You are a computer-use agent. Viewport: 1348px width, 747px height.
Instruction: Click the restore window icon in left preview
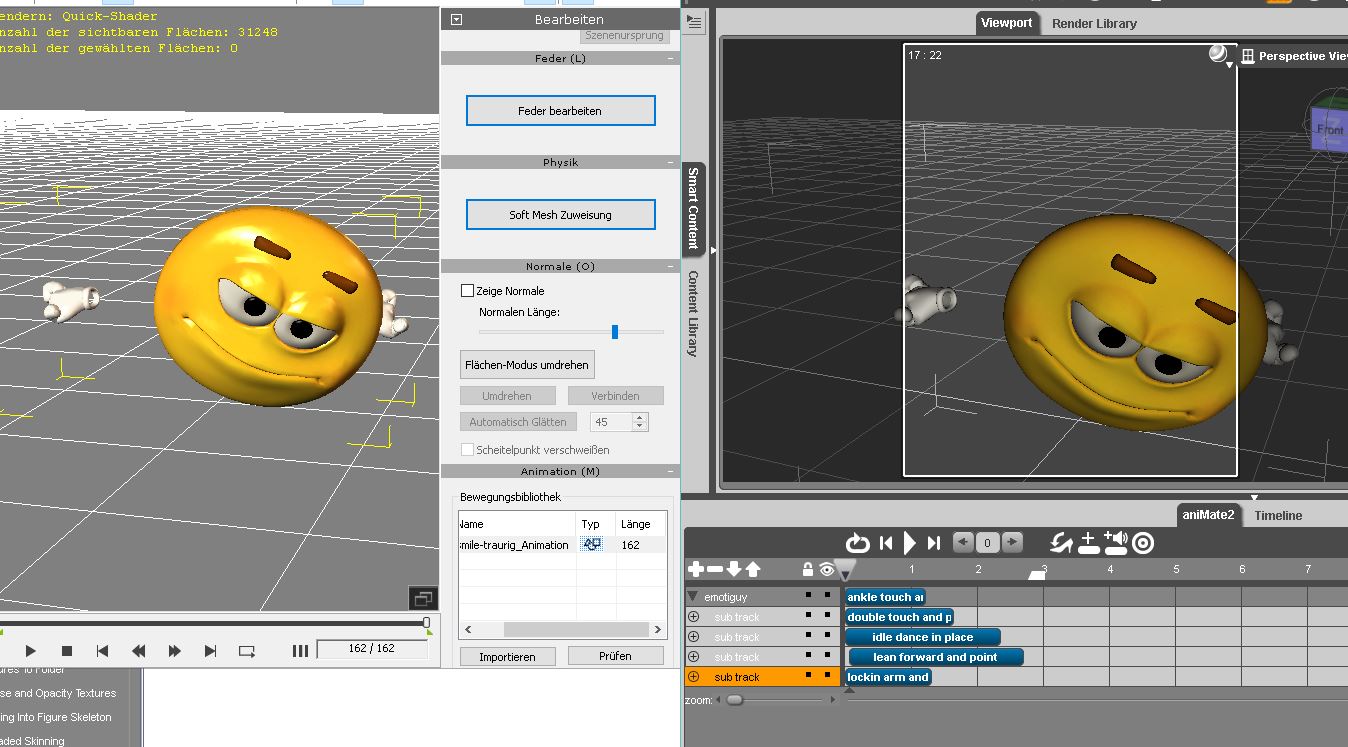[x=423, y=599]
